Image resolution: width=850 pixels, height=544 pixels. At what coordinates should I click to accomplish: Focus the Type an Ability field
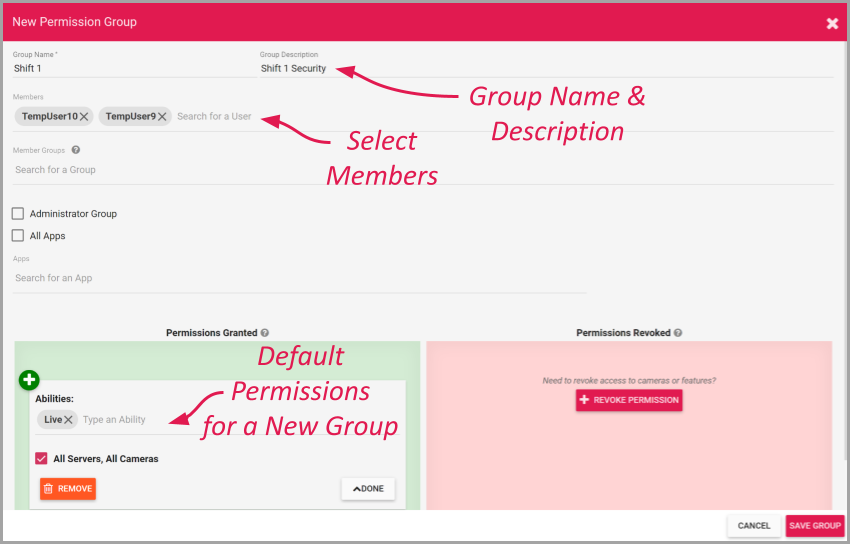[114, 419]
